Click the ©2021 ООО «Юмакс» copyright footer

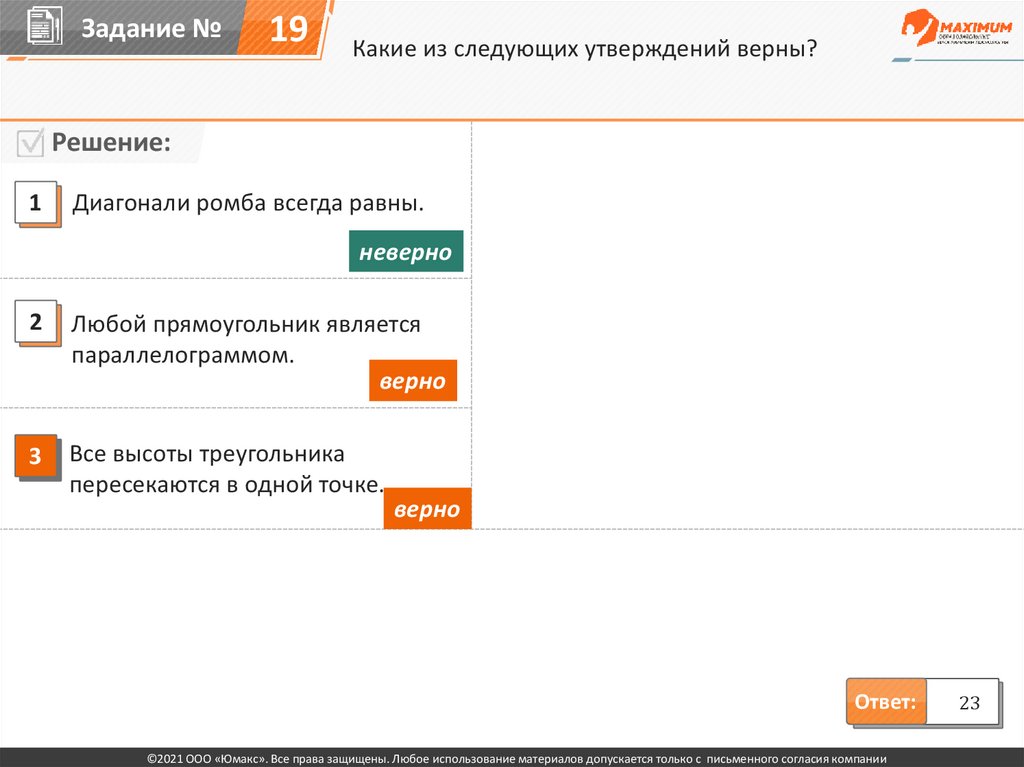click(x=517, y=759)
